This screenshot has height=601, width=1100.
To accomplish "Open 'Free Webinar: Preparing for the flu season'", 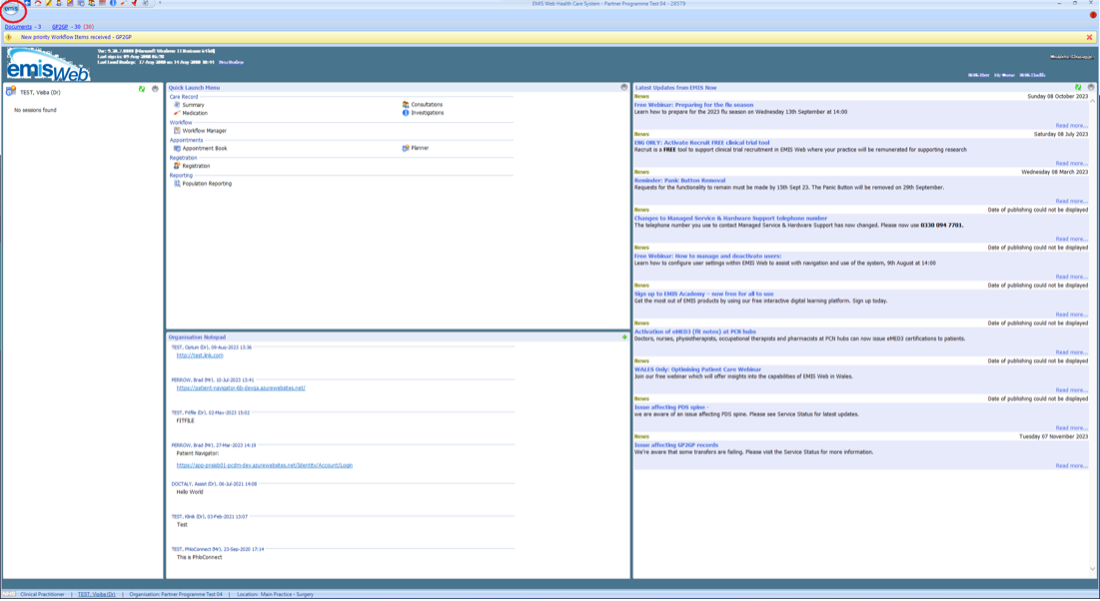I will (x=694, y=104).
